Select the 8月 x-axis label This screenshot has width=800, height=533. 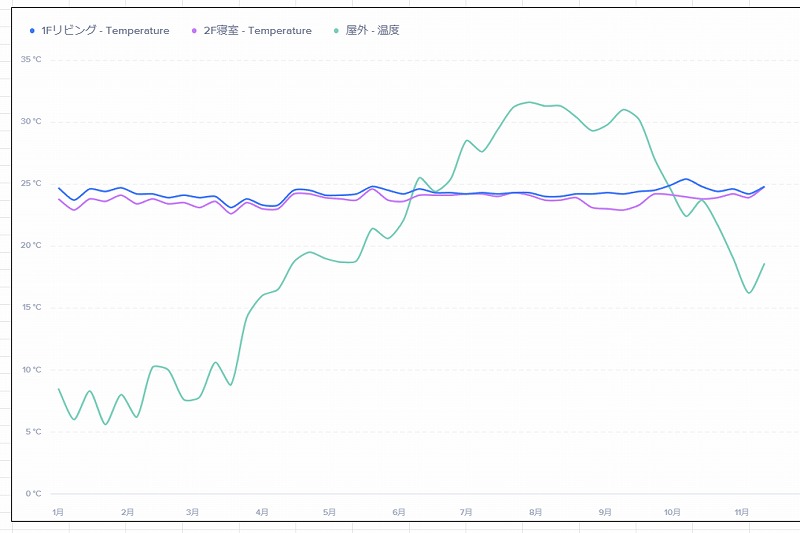click(x=536, y=512)
